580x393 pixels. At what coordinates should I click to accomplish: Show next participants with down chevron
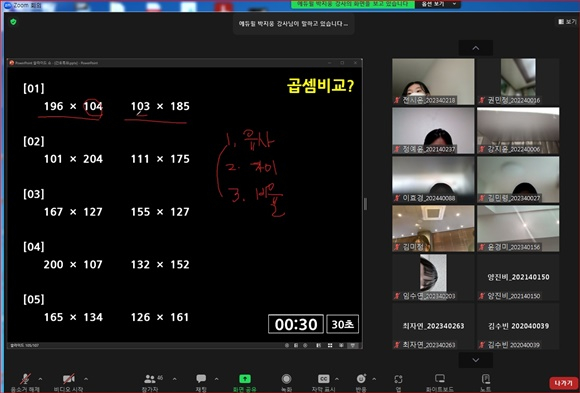[476, 360]
